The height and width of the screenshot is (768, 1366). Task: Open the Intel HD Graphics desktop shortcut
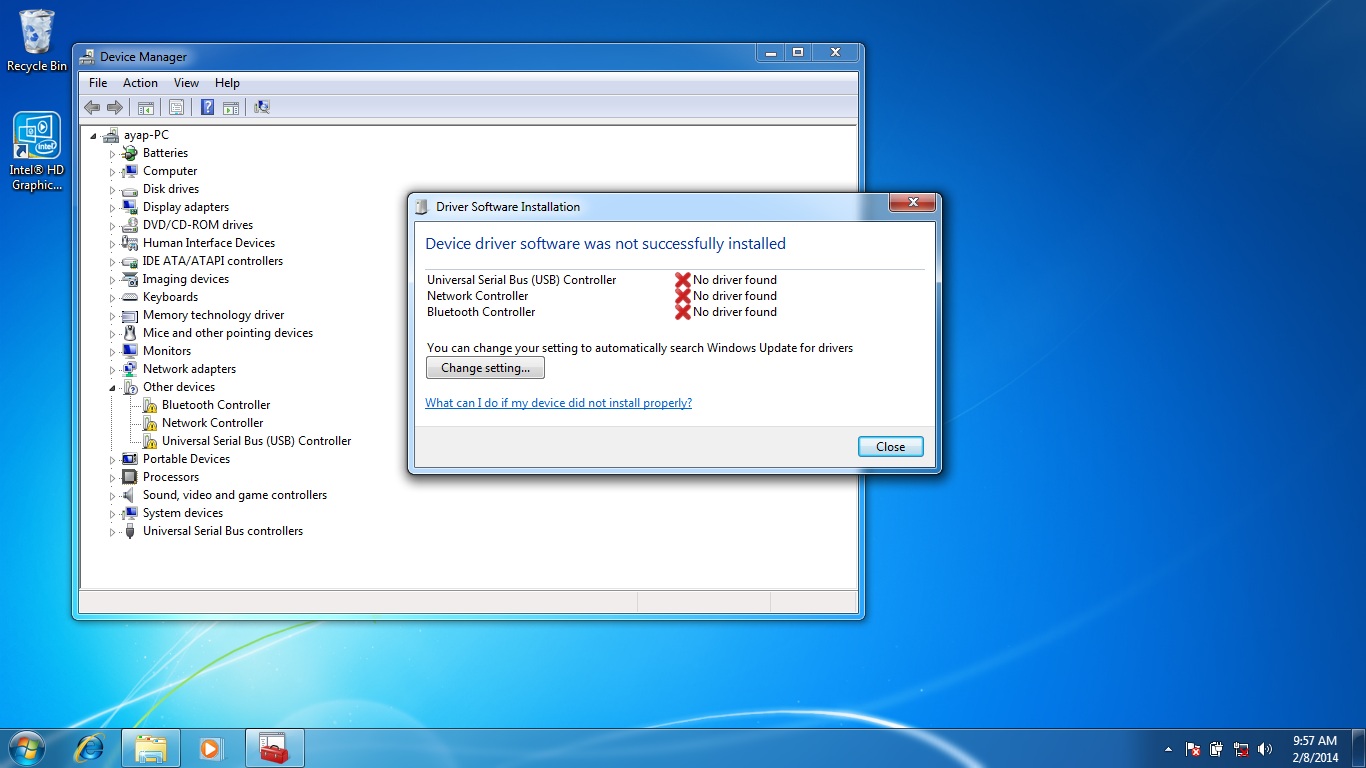36,135
